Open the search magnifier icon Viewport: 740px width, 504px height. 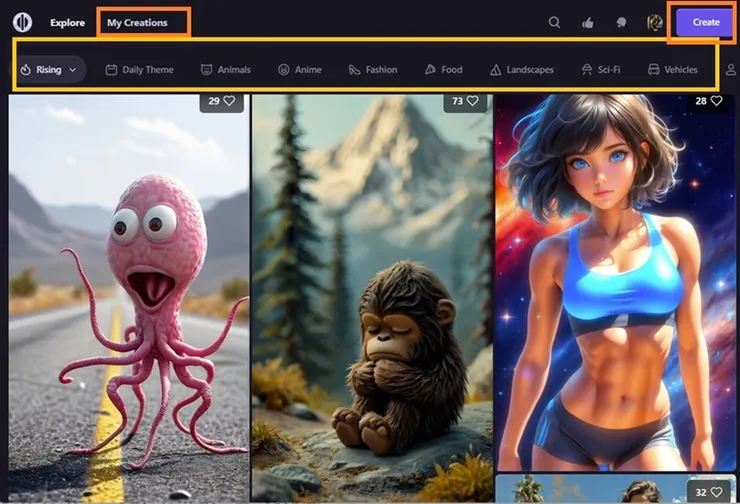(555, 22)
